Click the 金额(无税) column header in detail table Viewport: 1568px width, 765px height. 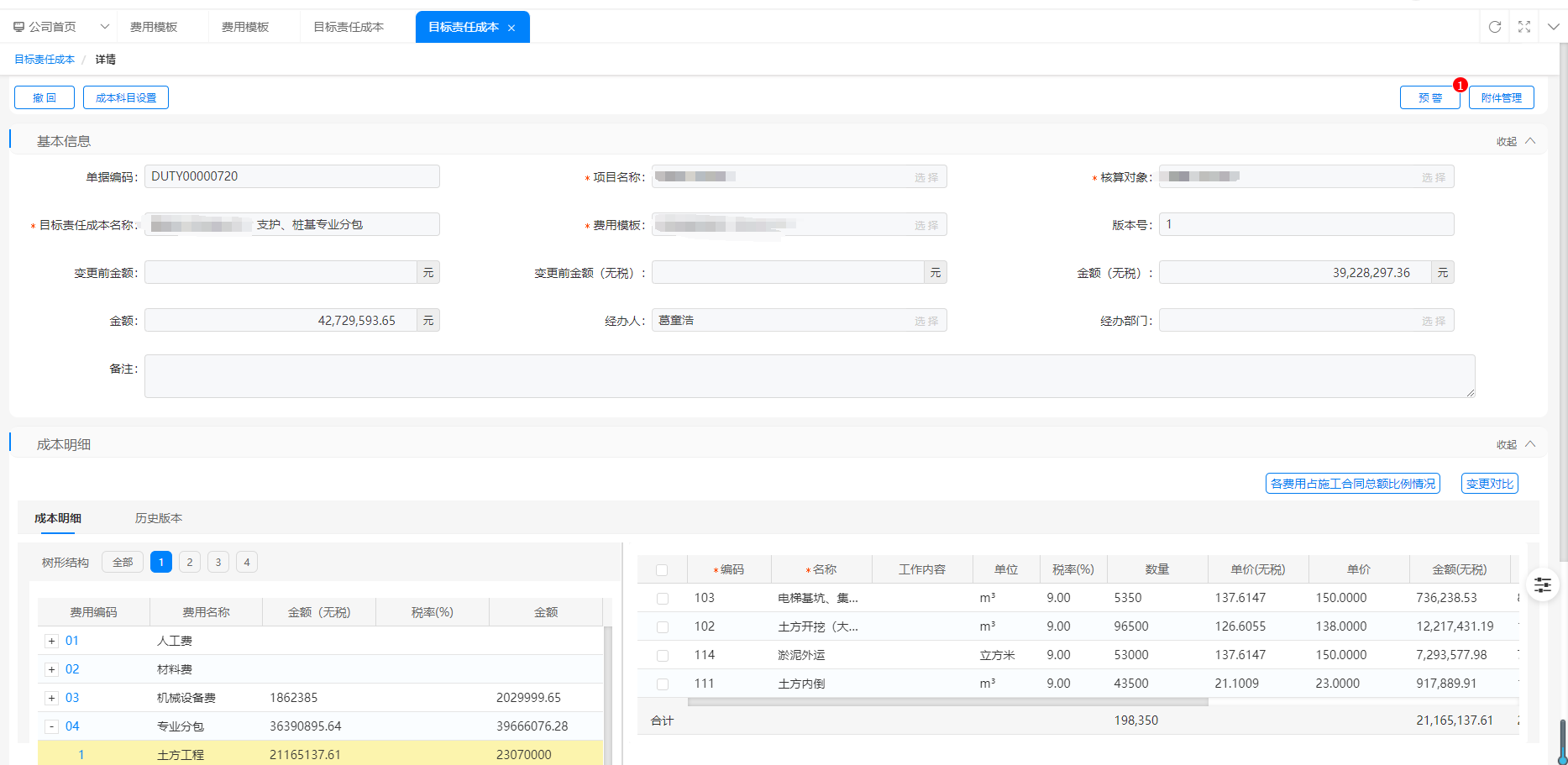click(x=1460, y=569)
